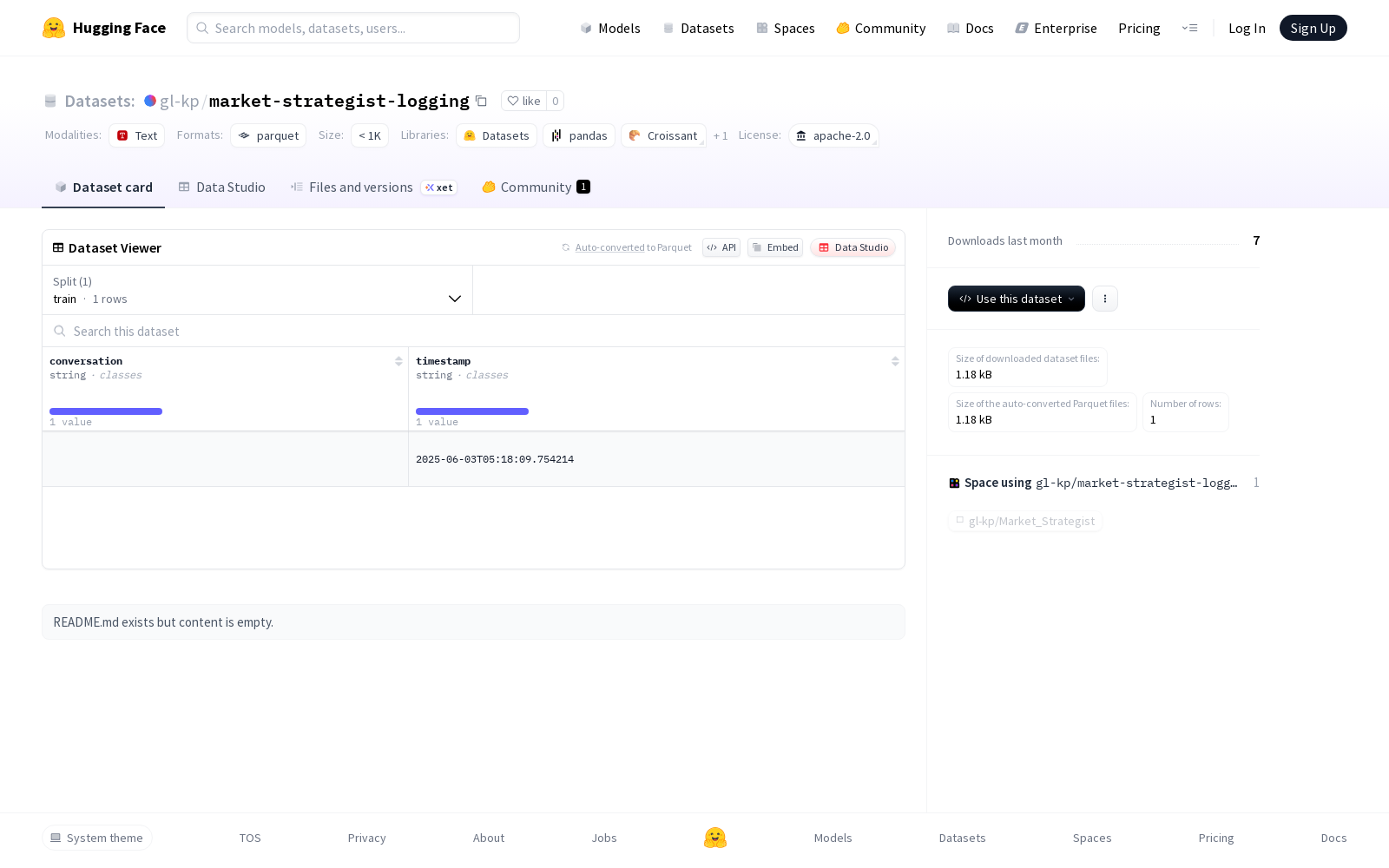Select the Text modality tag
This screenshot has width=1389, height=868.
click(137, 135)
